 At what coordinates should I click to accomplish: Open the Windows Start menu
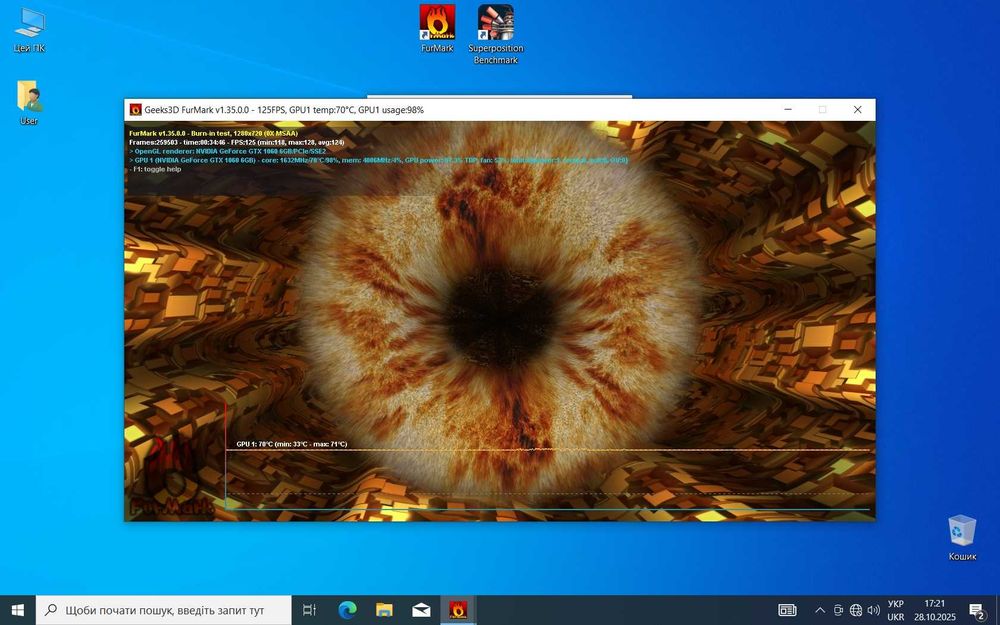(x=18, y=610)
